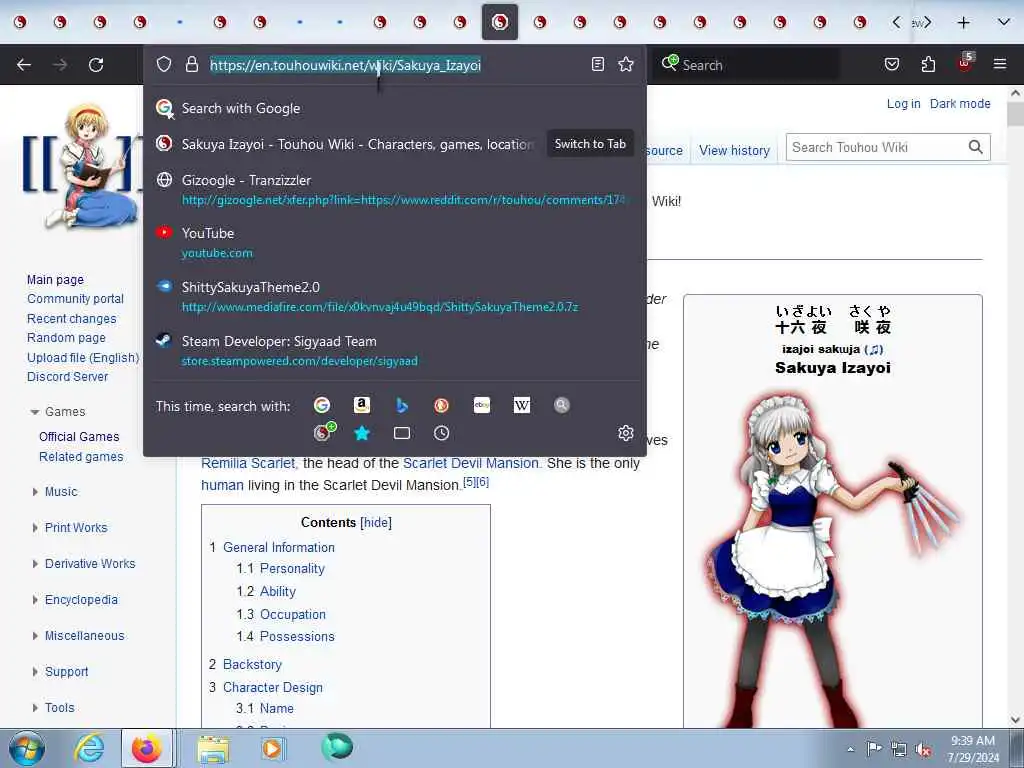Open the Extensions puzzle icon
The width and height of the screenshot is (1024, 768).
point(928,64)
